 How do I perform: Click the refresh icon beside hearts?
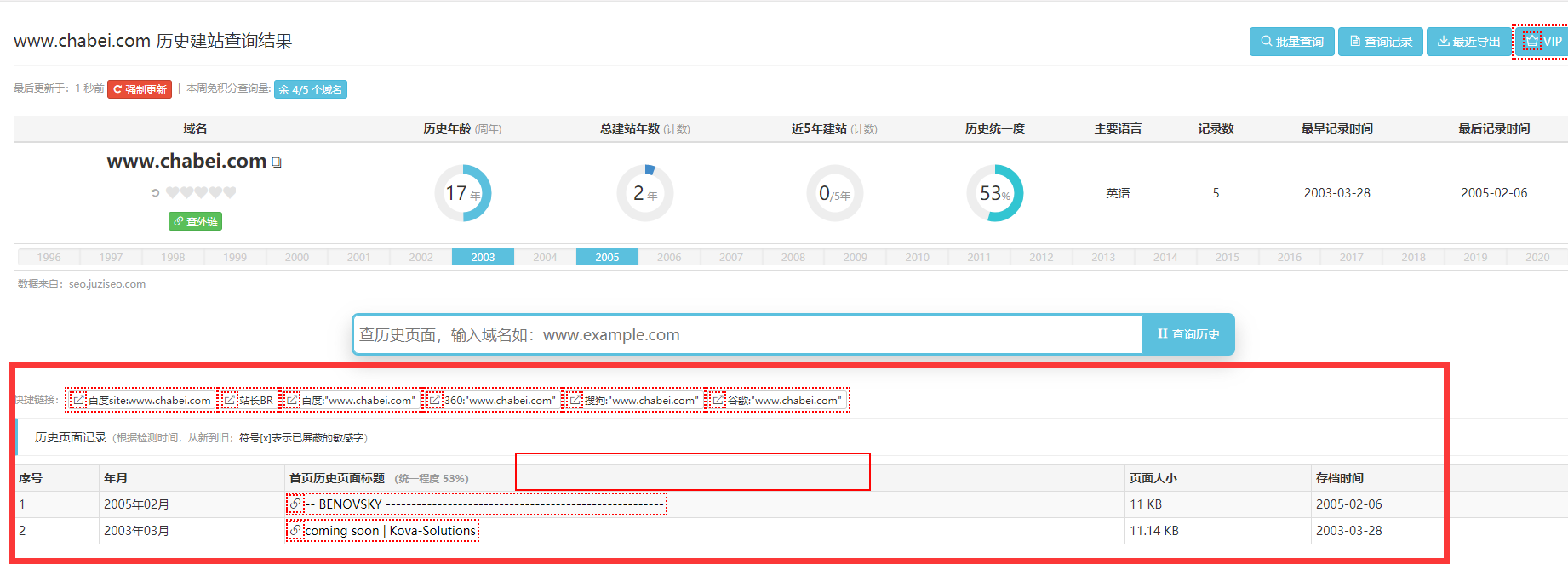(x=155, y=193)
